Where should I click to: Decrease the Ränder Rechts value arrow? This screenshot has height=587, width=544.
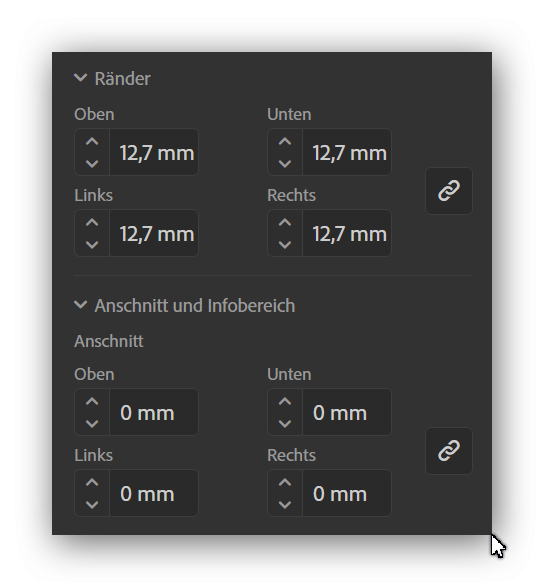(x=285, y=244)
